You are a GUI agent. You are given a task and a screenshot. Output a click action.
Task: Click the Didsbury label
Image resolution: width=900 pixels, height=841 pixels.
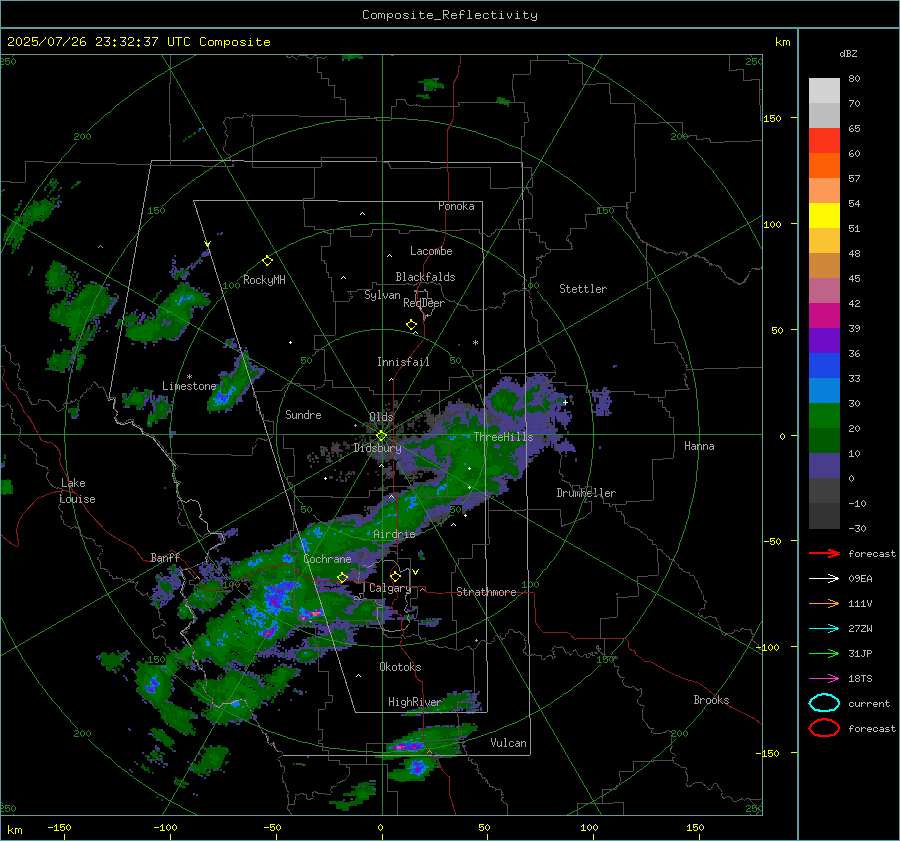(x=378, y=448)
